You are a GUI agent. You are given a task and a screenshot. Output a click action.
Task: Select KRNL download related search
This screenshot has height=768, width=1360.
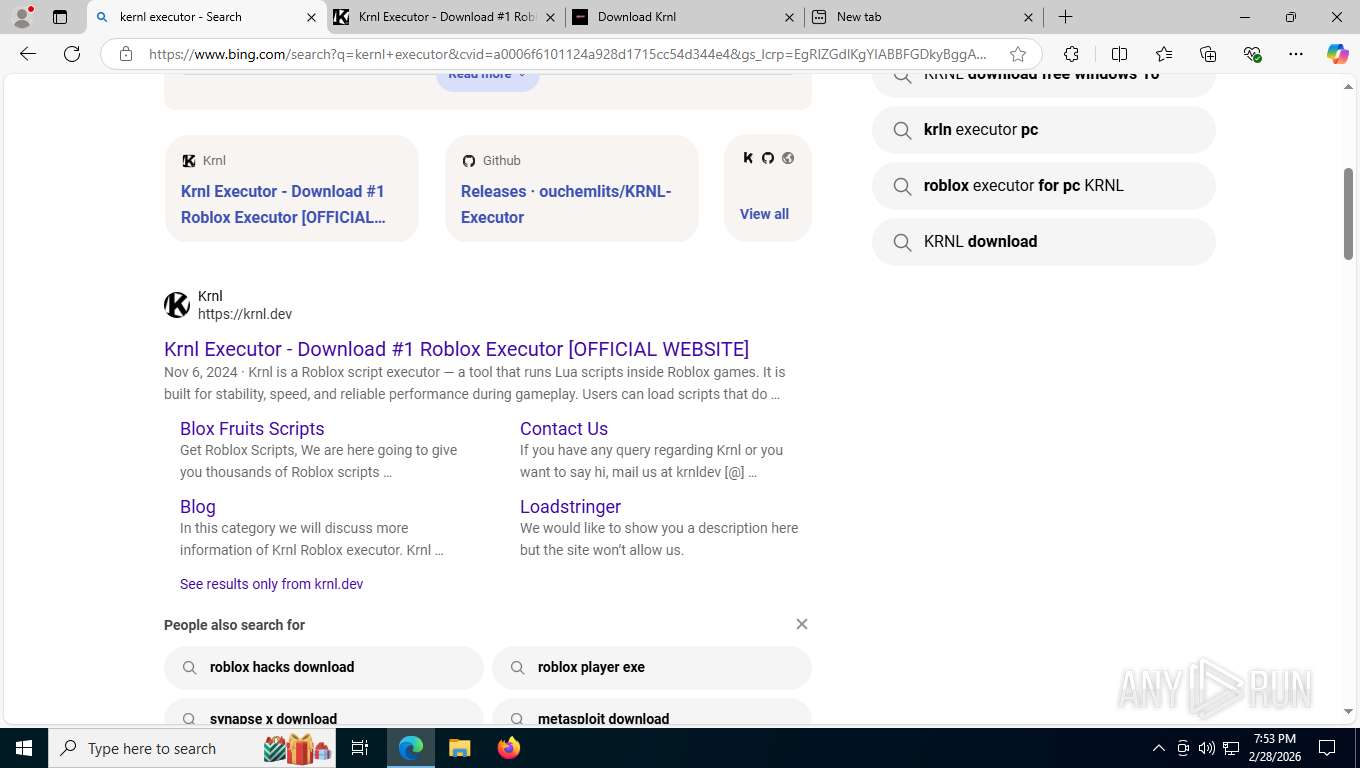1044,242
